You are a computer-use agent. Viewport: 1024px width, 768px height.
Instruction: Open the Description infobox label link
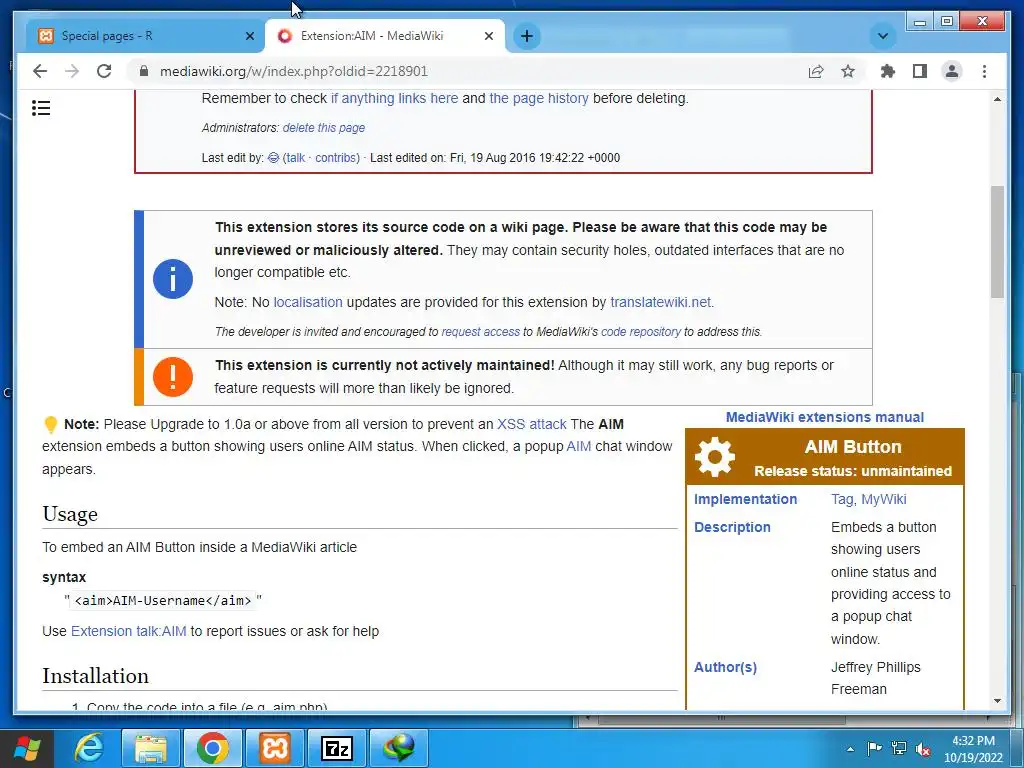732,527
